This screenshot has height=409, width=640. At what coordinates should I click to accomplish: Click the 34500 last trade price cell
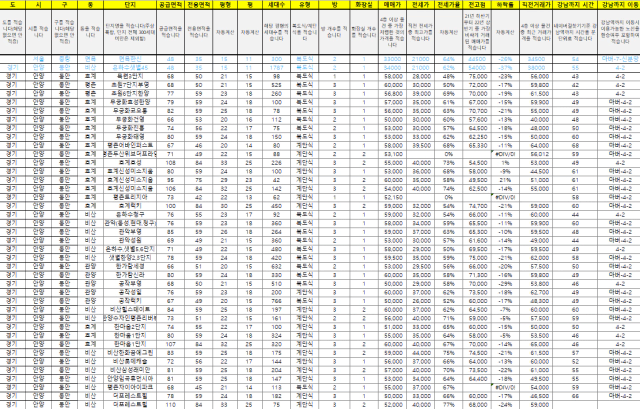coord(536,59)
